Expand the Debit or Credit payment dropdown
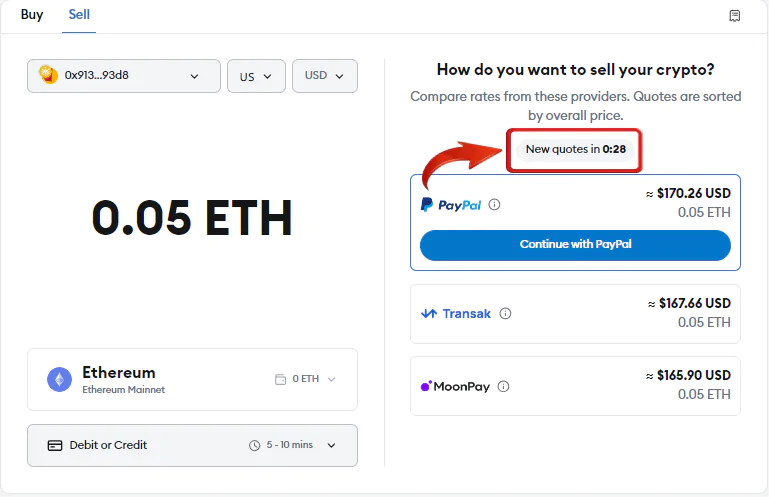The image size is (769, 497). coord(192,445)
